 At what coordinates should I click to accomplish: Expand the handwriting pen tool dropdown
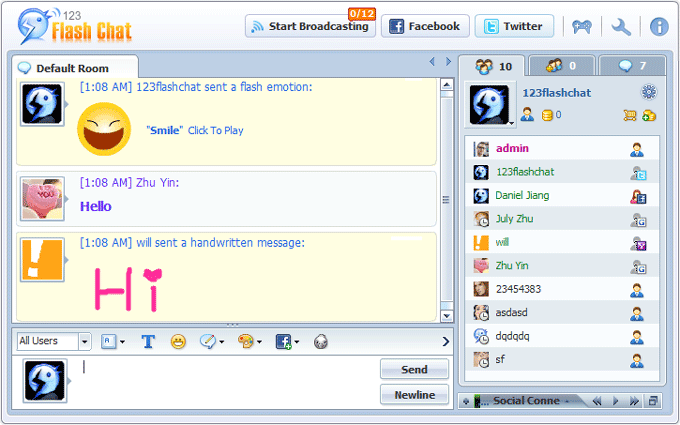click(222, 342)
